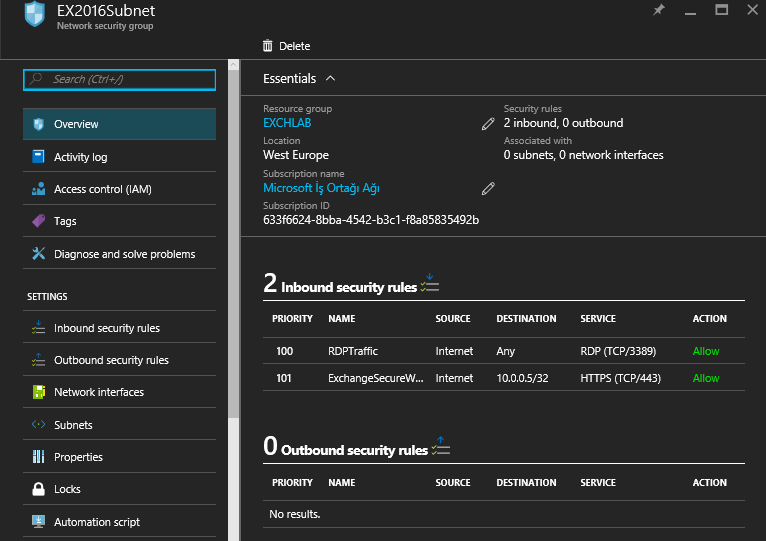Click the Inbound security rules sidebar icon
The image size is (766, 541).
click(38, 328)
